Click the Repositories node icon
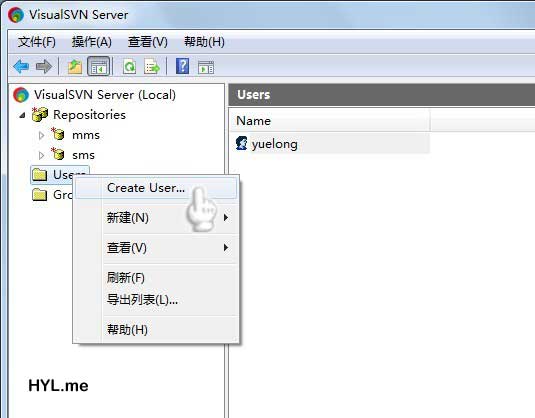This screenshot has height=418, width=535. click(x=40, y=115)
